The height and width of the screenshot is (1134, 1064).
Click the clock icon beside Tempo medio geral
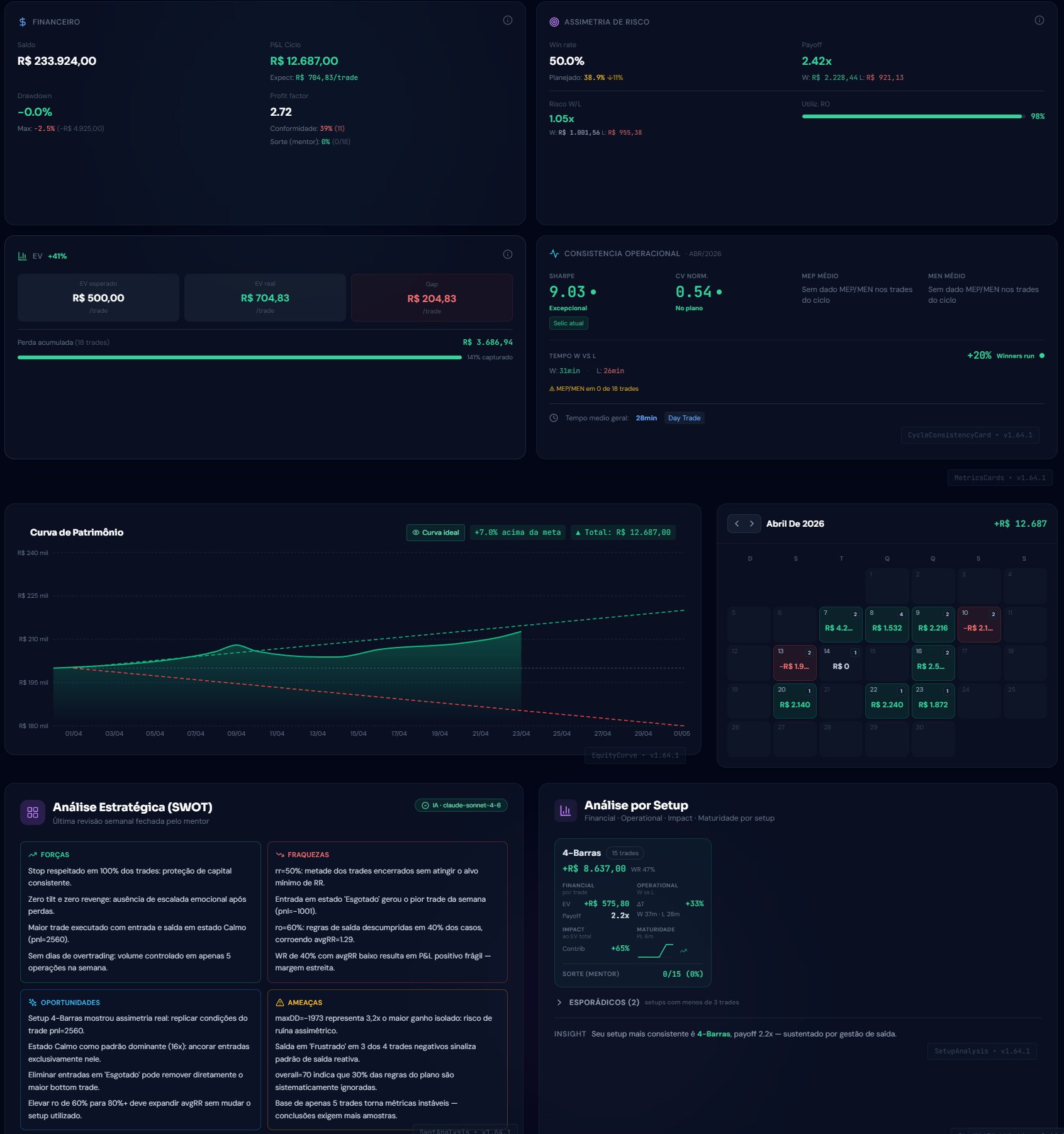pos(554,418)
